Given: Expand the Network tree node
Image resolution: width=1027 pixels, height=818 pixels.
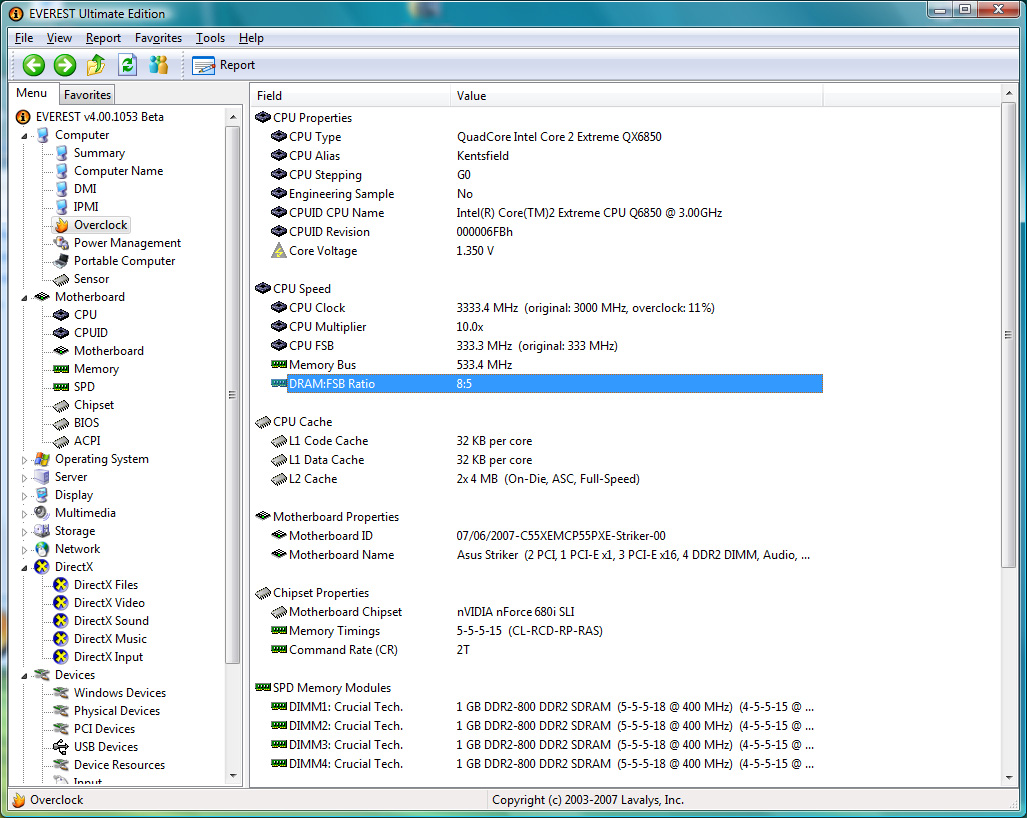Looking at the screenshot, I should (x=24, y=550).
